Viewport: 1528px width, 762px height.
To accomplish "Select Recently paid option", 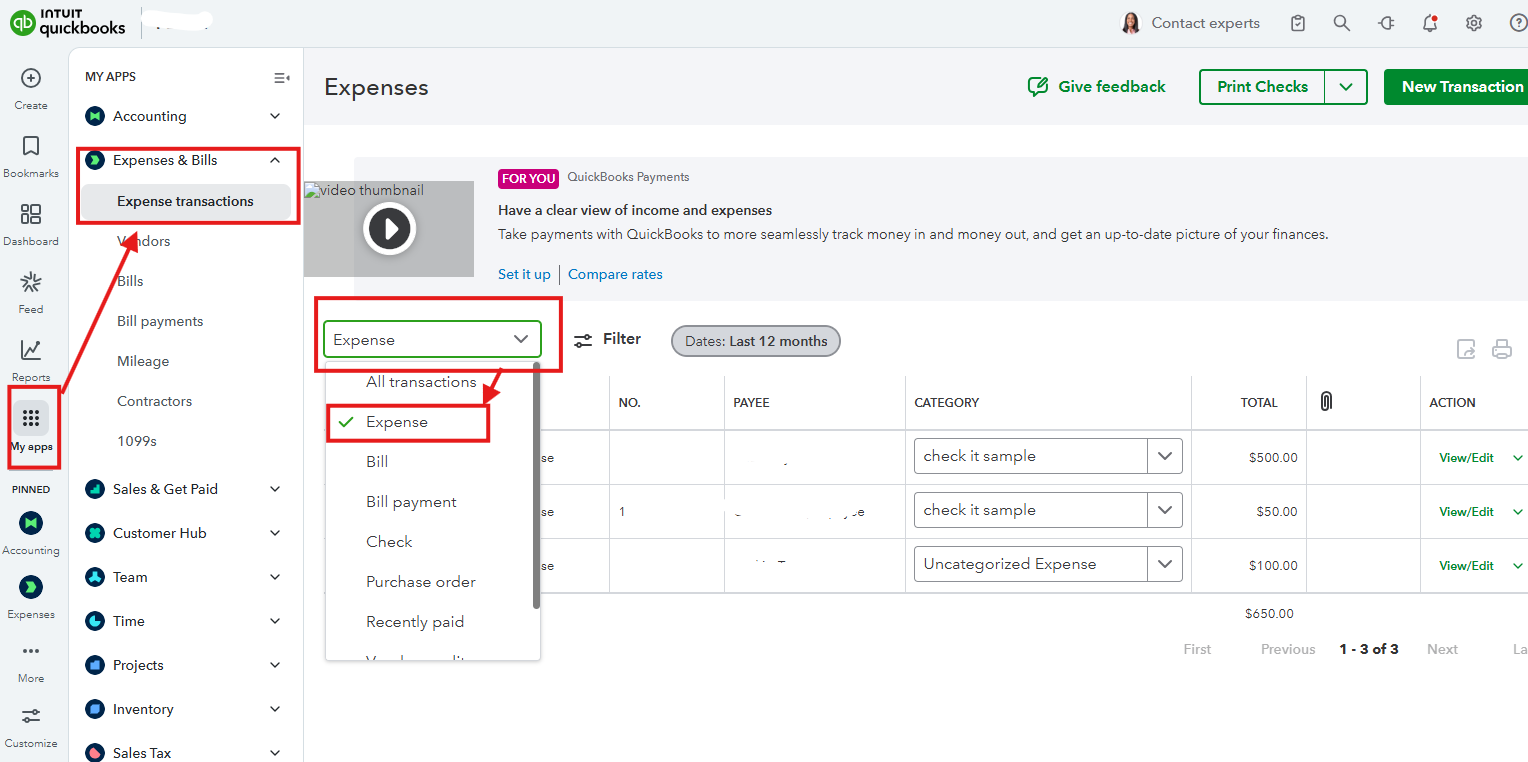I will [415, 622].
